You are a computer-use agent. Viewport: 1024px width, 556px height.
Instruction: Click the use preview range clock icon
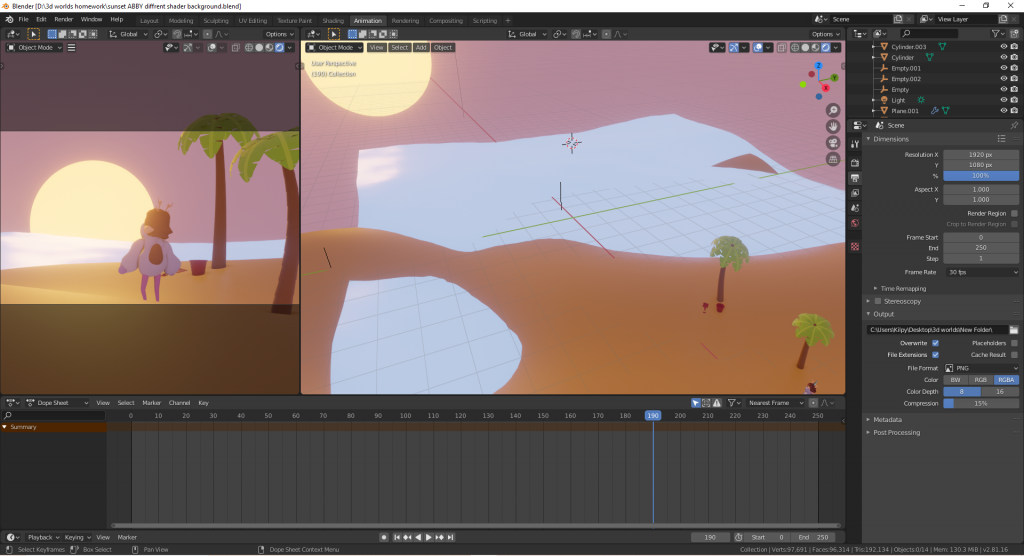[739, 537]
